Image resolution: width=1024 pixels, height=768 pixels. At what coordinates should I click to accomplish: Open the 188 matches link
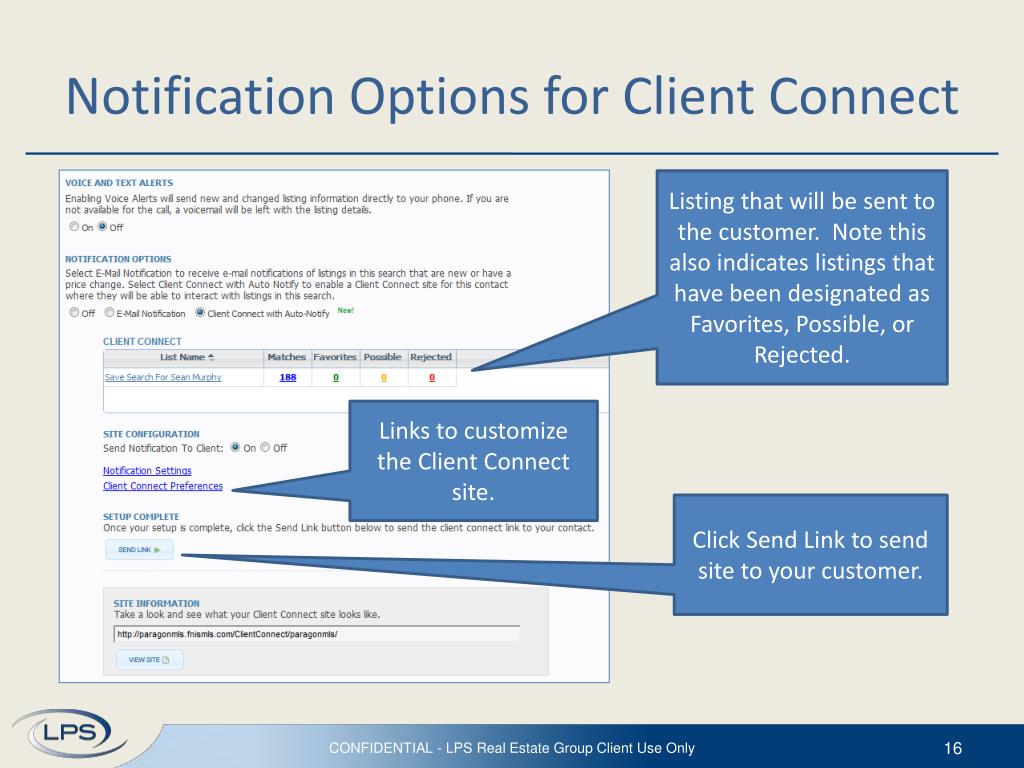pyautogui.click(x=288, y=377)
